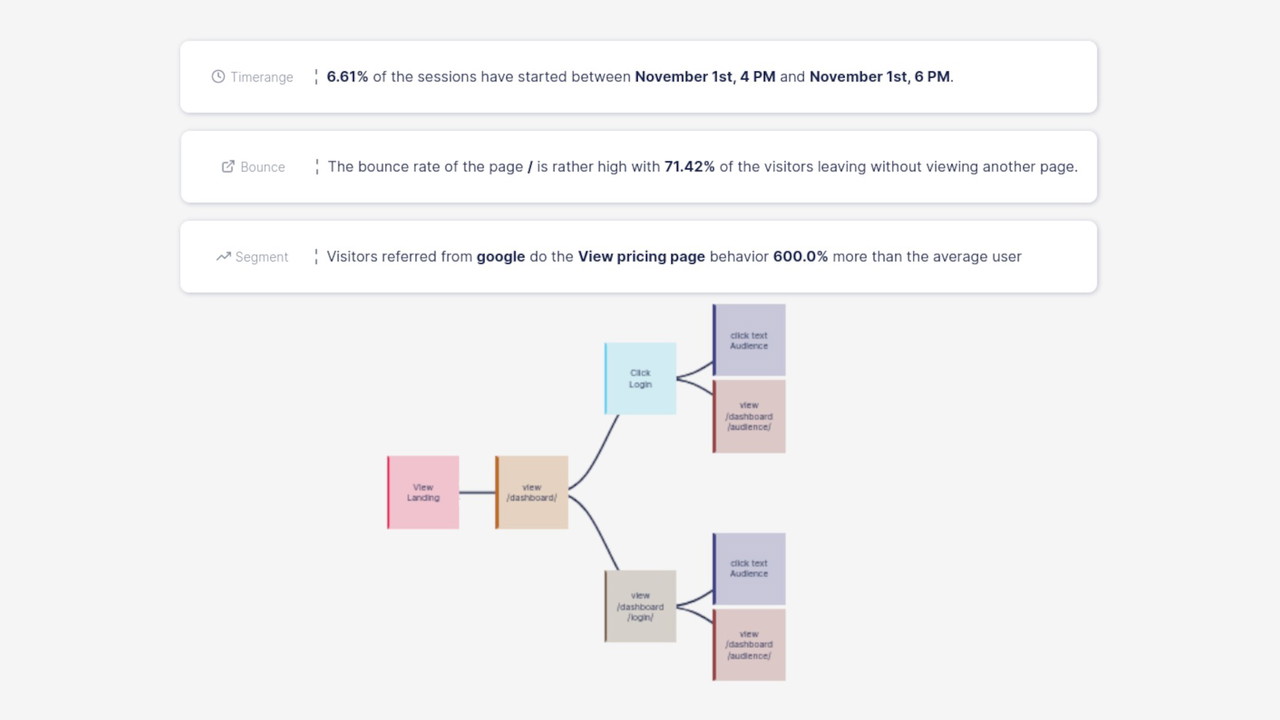Click the clock icon beside Timerange

click(x=218, y=77)
